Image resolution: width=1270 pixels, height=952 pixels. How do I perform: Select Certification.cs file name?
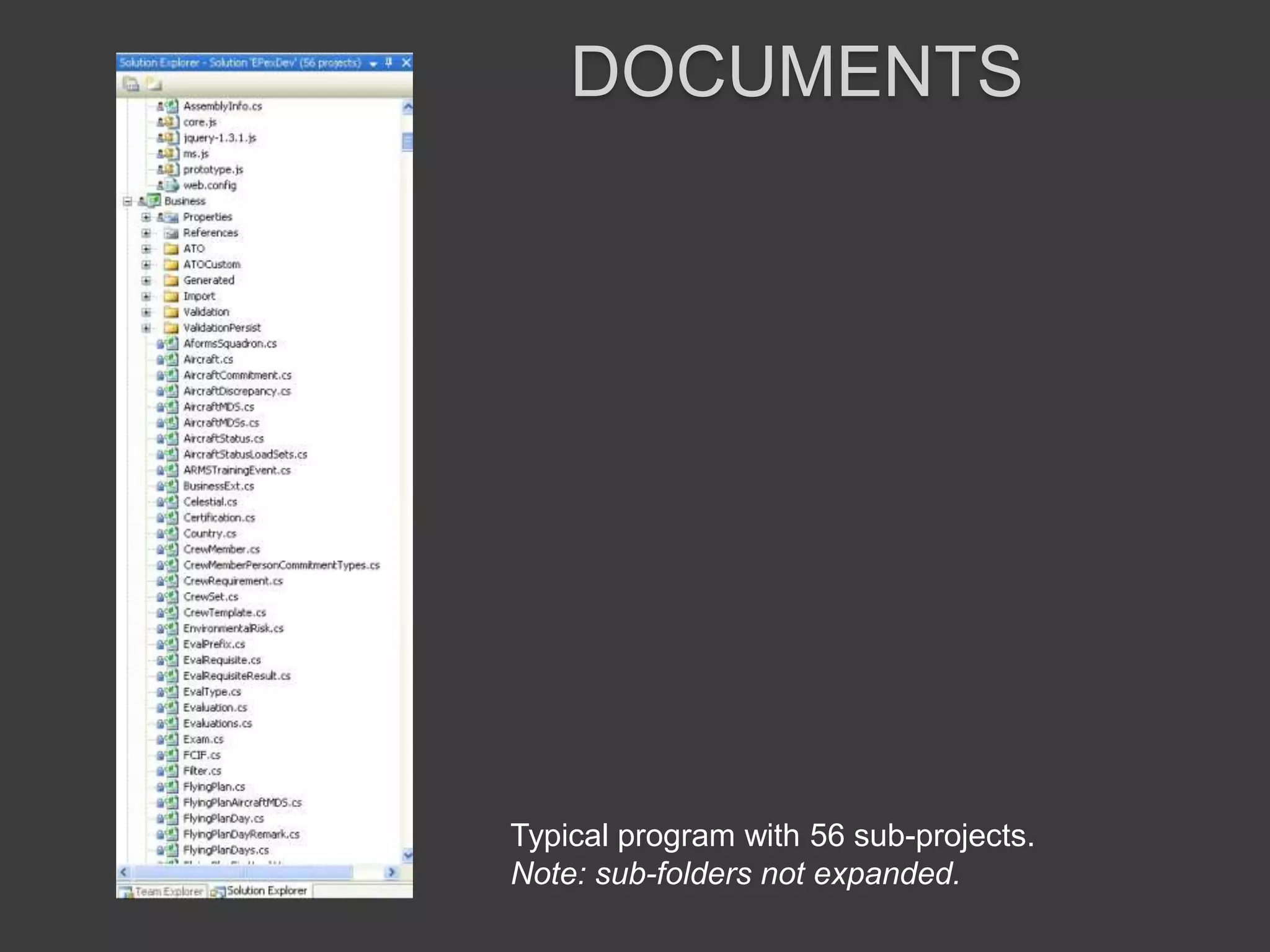pos(220,518)
